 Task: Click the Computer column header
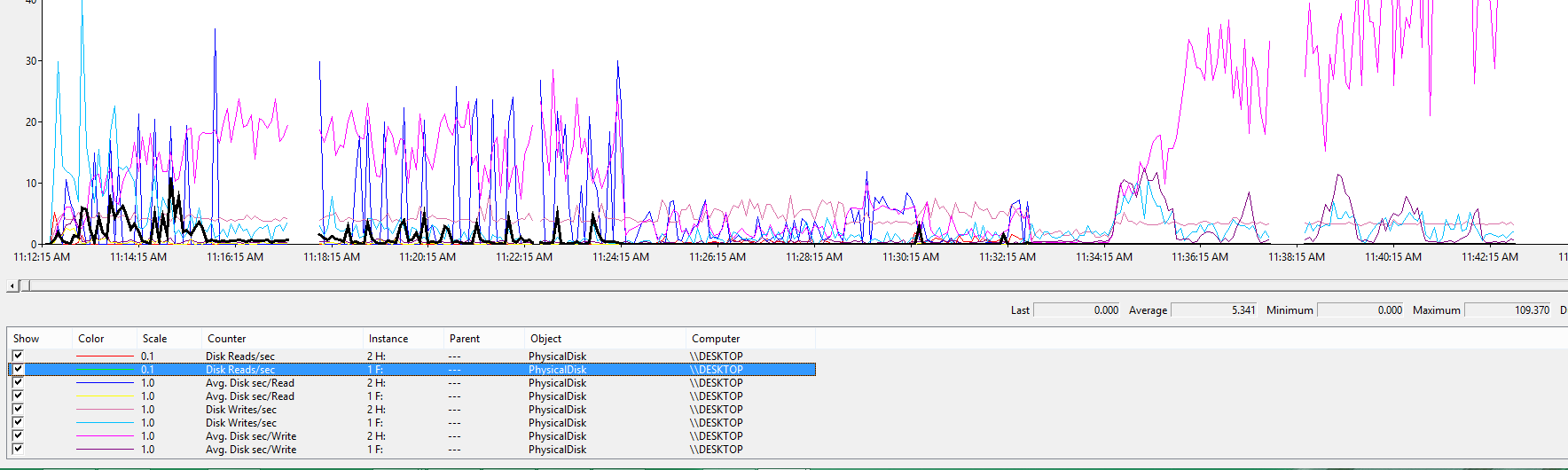pyautogui.click(x=715, y=339)
